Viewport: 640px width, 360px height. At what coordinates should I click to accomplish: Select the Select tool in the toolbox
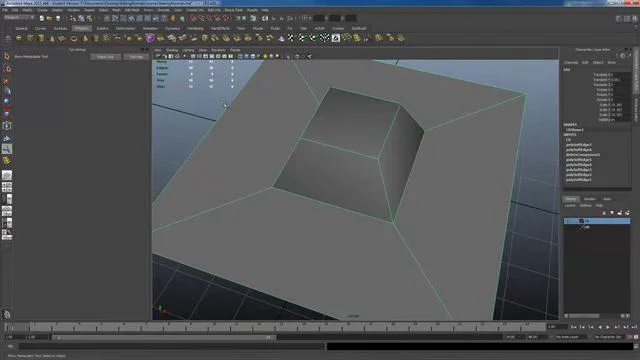pos(7,56)
